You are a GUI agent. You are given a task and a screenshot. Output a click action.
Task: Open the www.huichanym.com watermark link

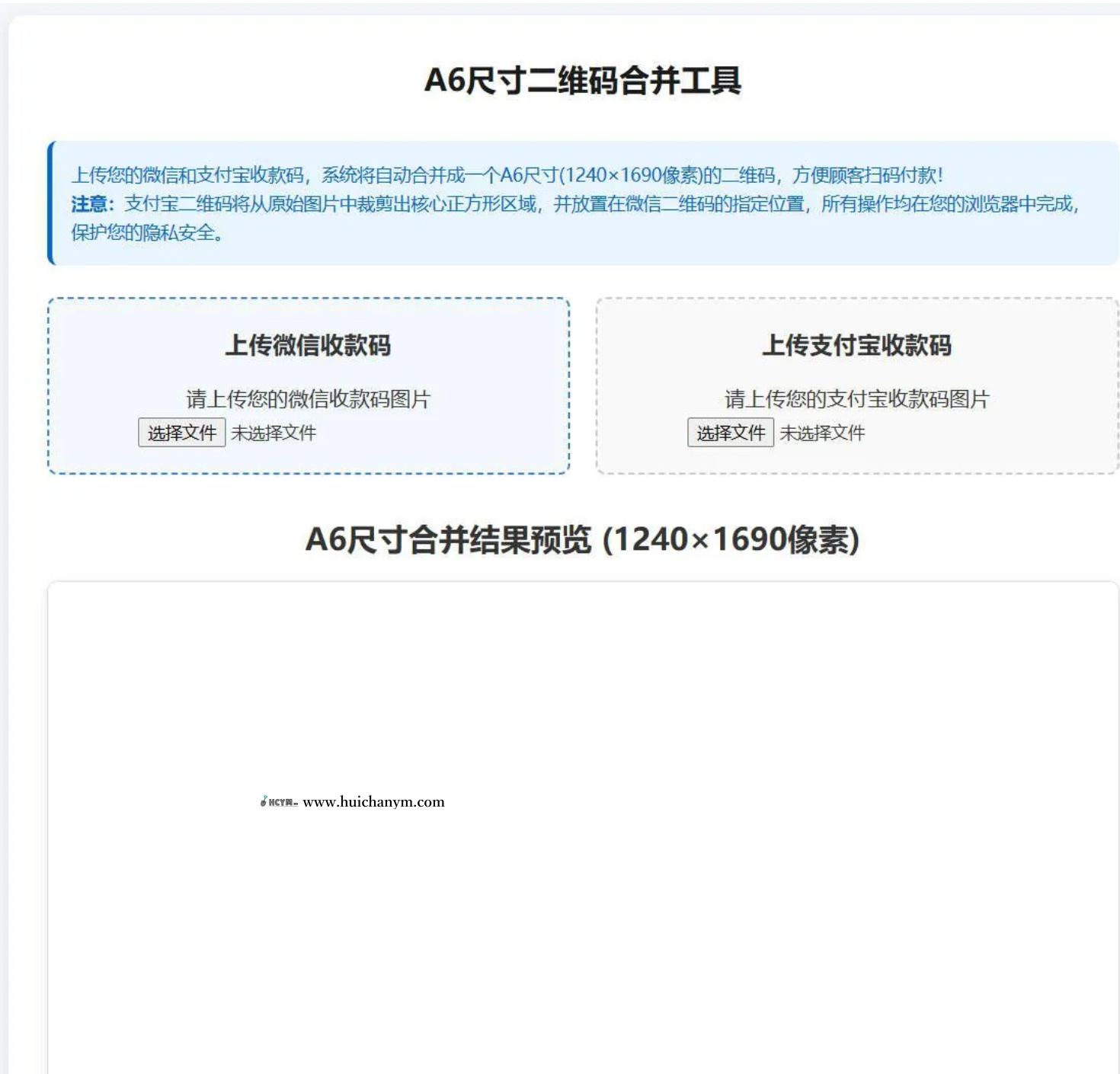click(x=373, y=801)
